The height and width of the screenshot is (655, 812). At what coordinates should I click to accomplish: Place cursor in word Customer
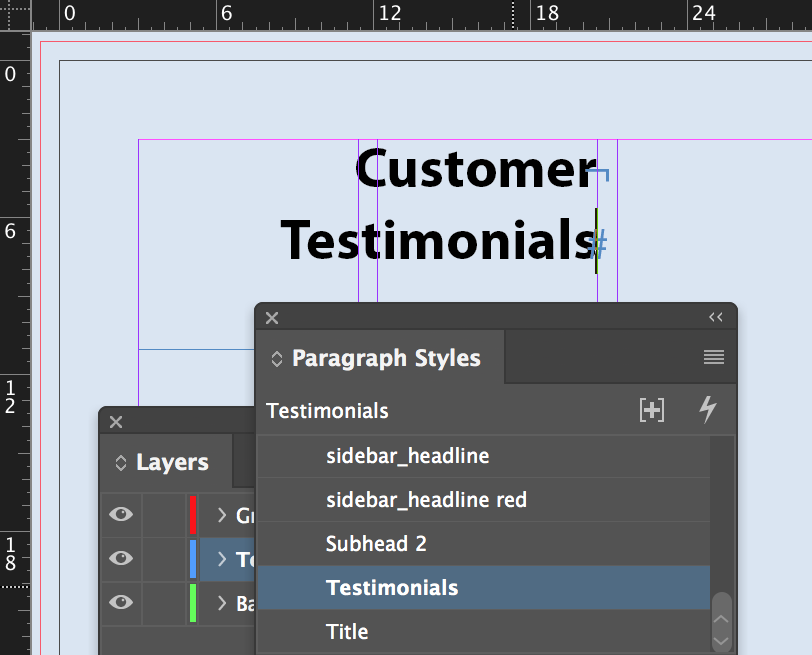(x=476, y=169)
